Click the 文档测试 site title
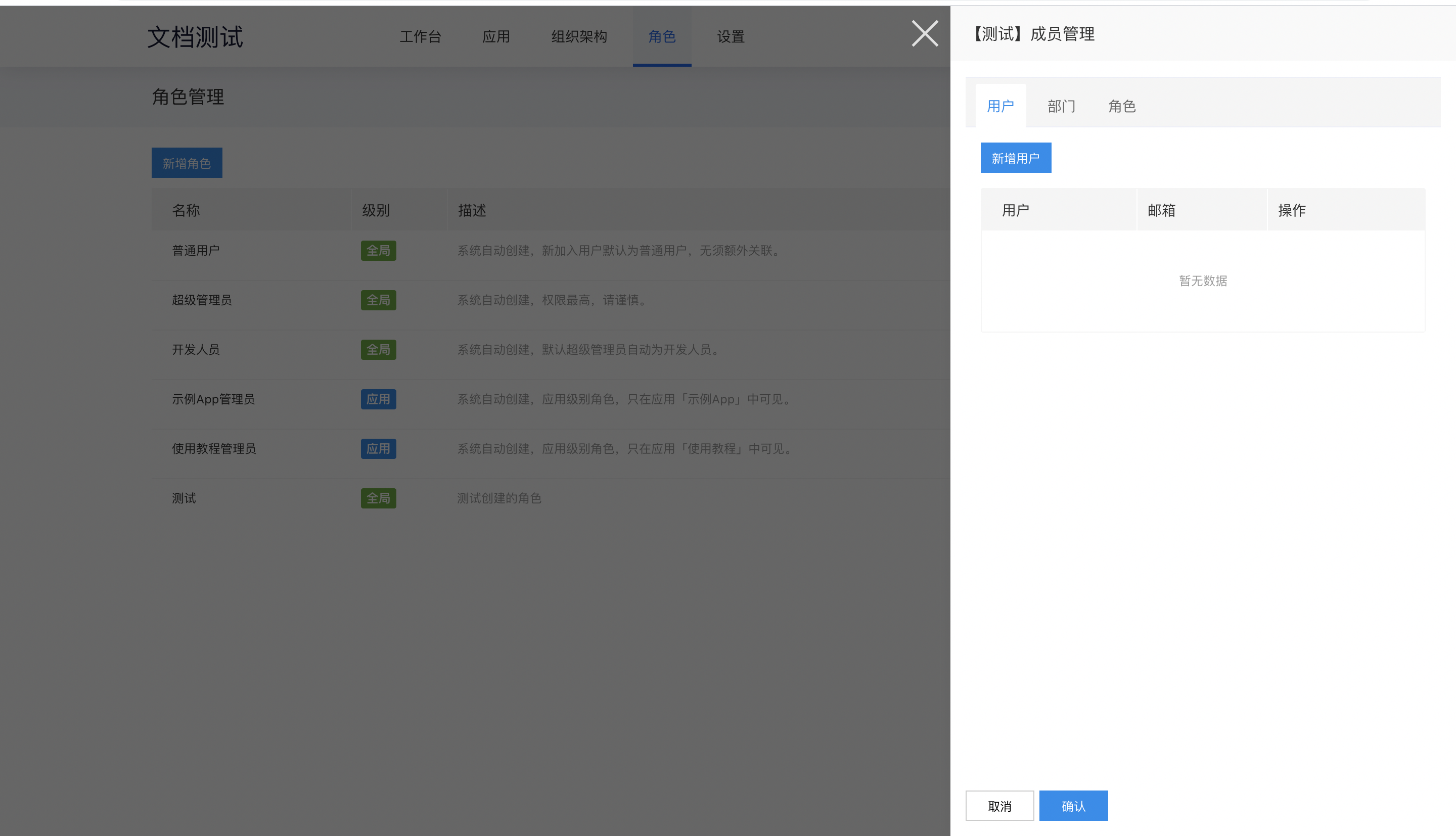The height and width of the screenshot is (836, 1456). point(195,37)
